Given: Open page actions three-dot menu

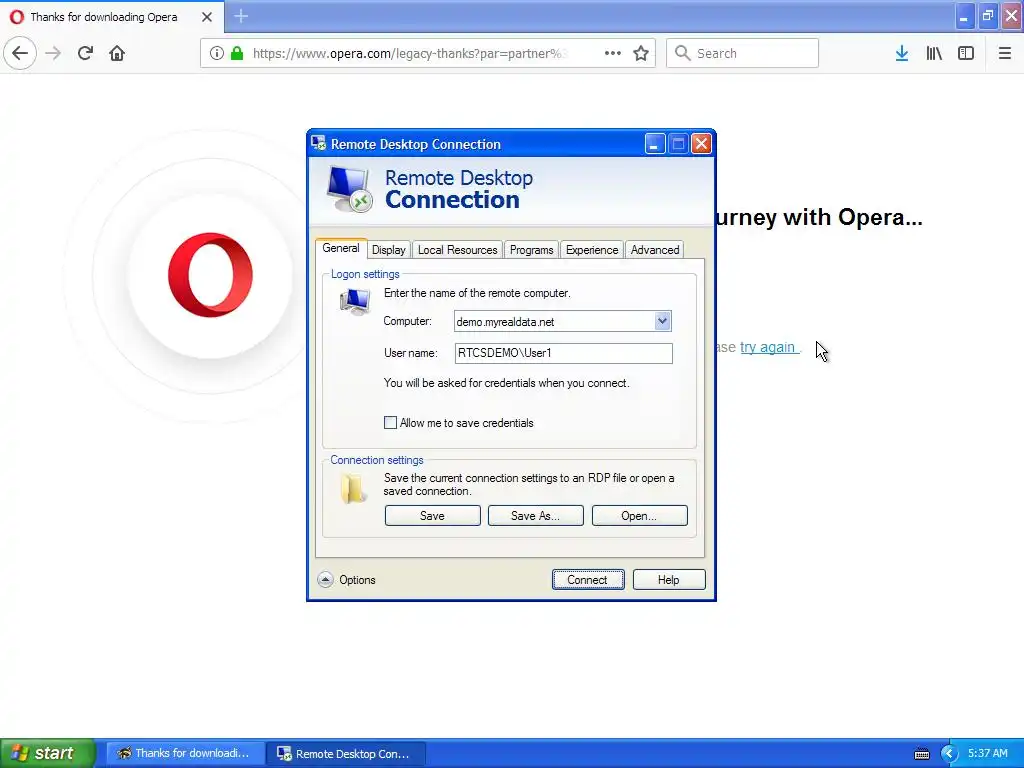Looking at the screenshot, I should coord(613,53).
